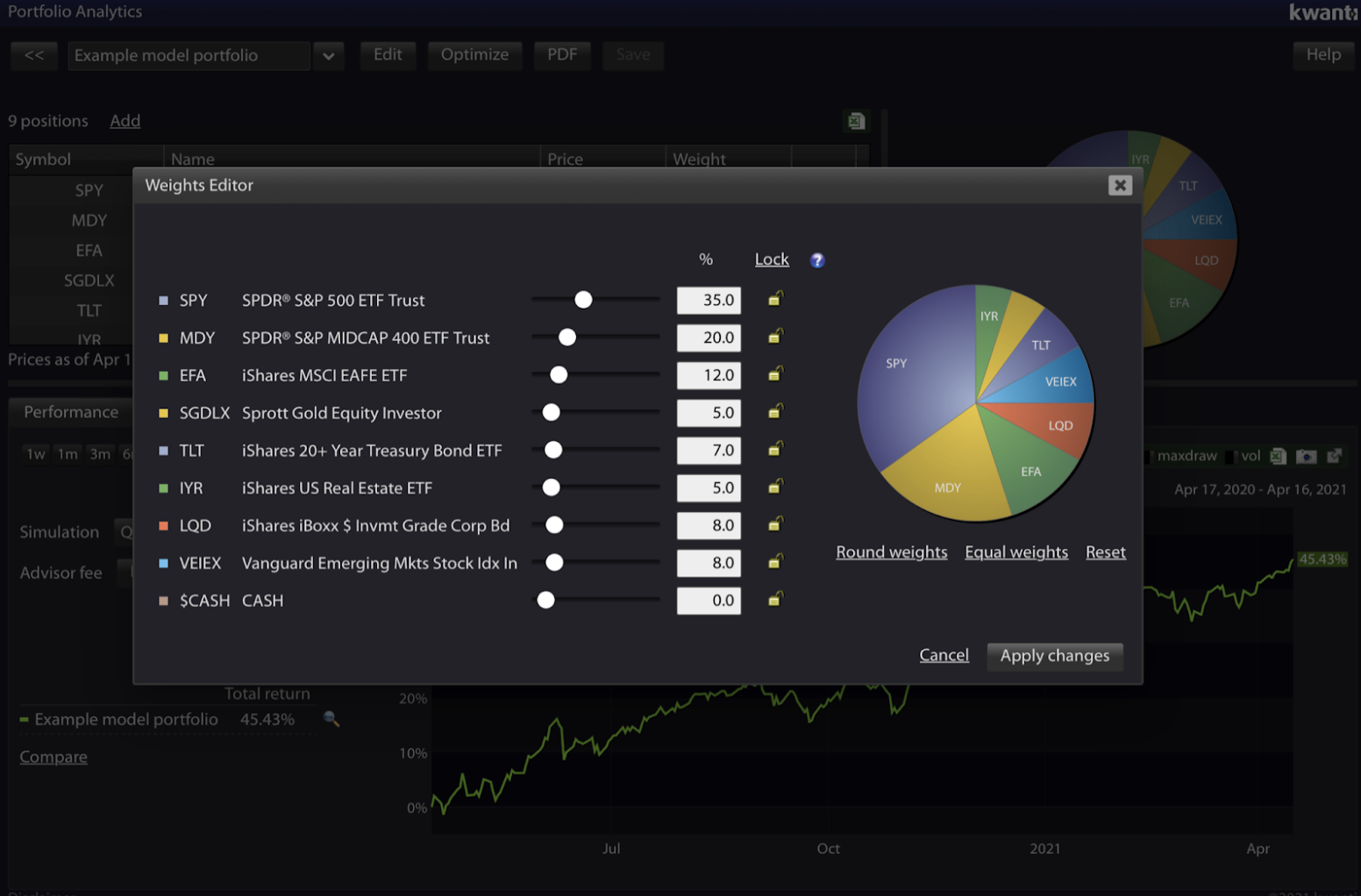1361x896 pixels.
Task: Close the Weights Editor dialog
Action: 1120,185
